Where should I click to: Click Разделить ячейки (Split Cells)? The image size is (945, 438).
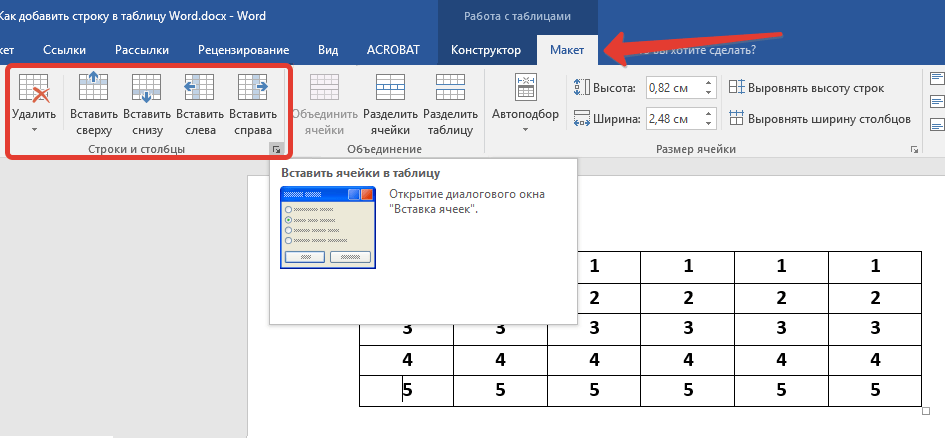tap(390, 105)
